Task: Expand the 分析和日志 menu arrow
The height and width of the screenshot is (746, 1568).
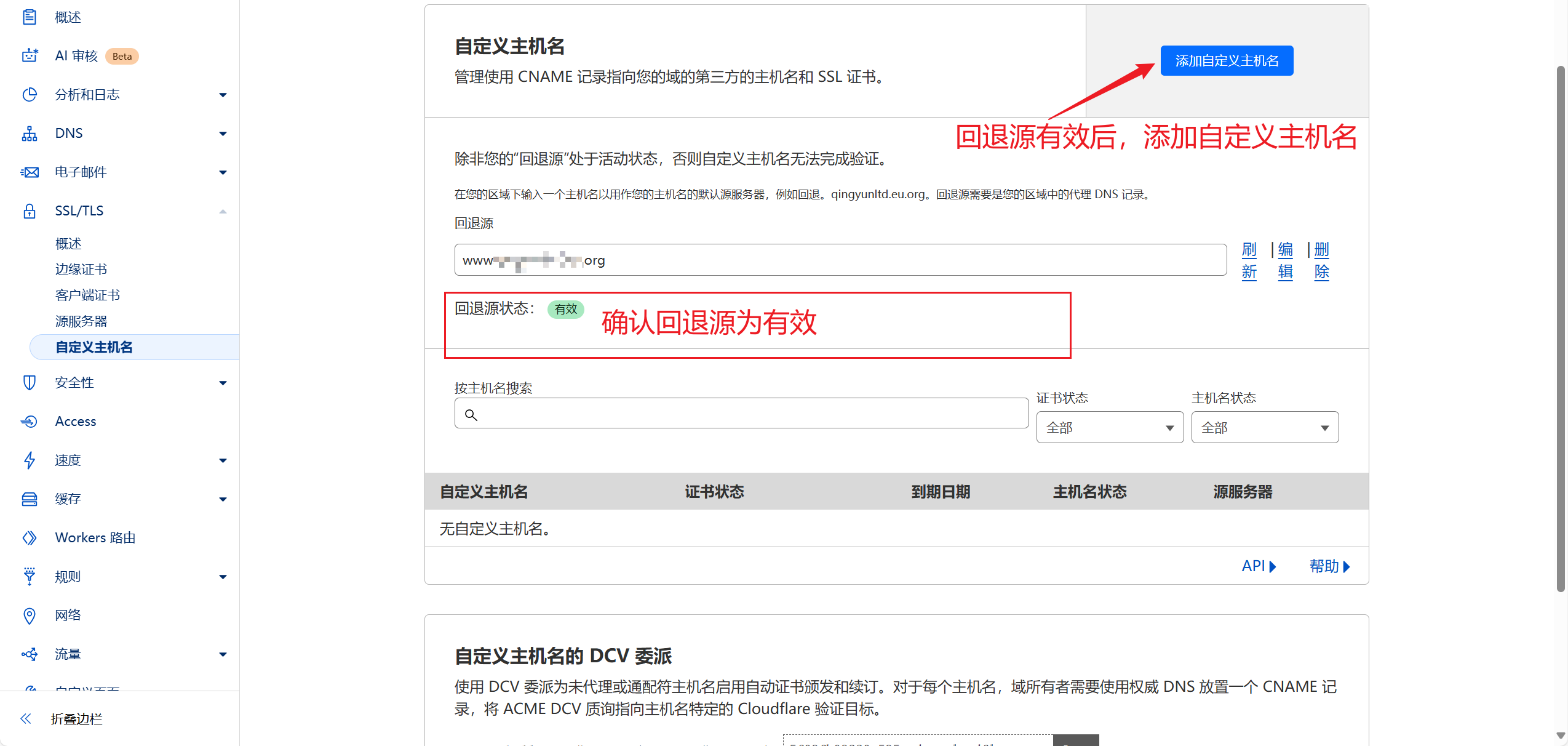Action: point(223,95)
